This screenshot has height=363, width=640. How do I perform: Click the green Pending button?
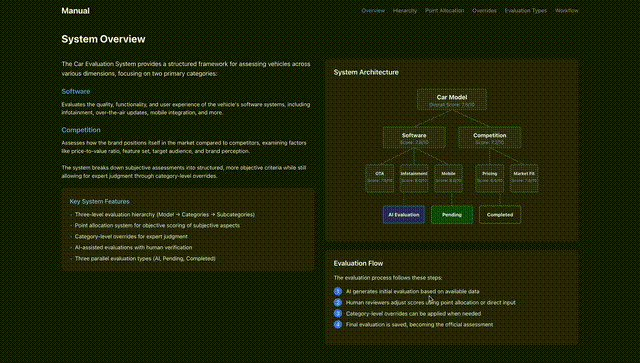[x=452, y=215]
